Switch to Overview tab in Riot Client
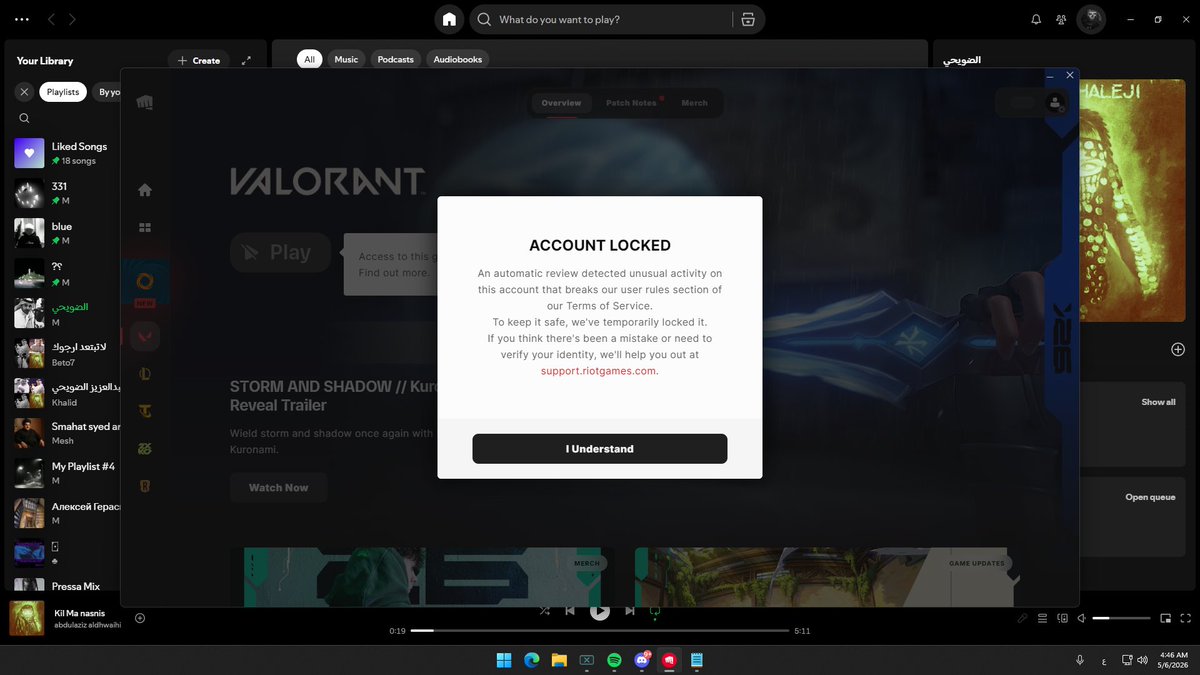The image size is (1200, 675). tap(561, 103)
